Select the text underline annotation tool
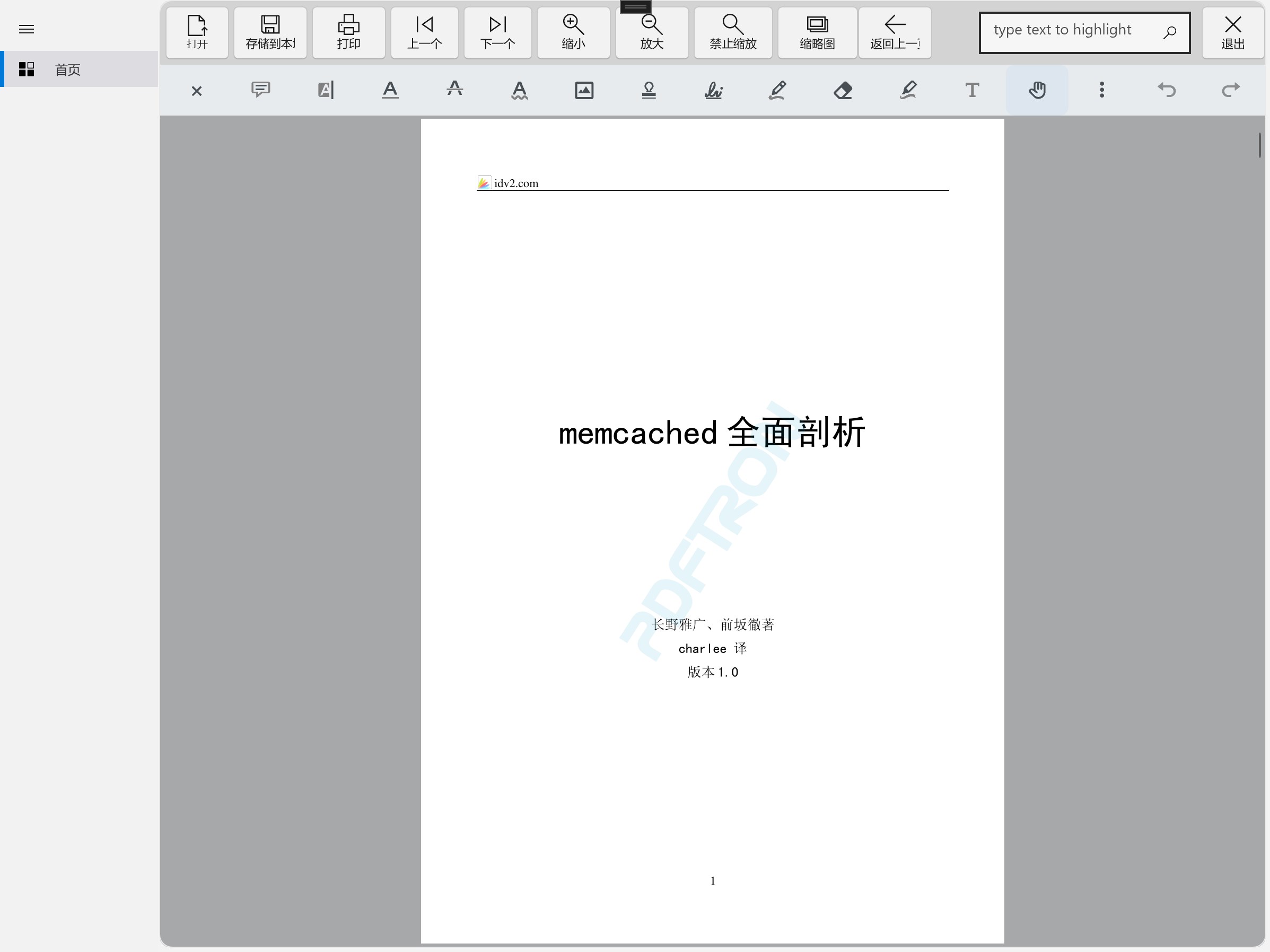The height and width of the screenshot is (952, 1270). tap(390, 90)
